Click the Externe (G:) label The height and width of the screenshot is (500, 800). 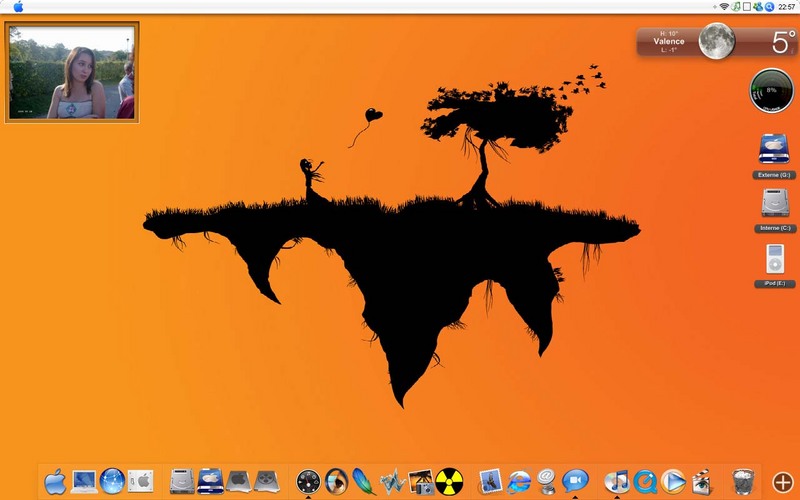point(774,175)
